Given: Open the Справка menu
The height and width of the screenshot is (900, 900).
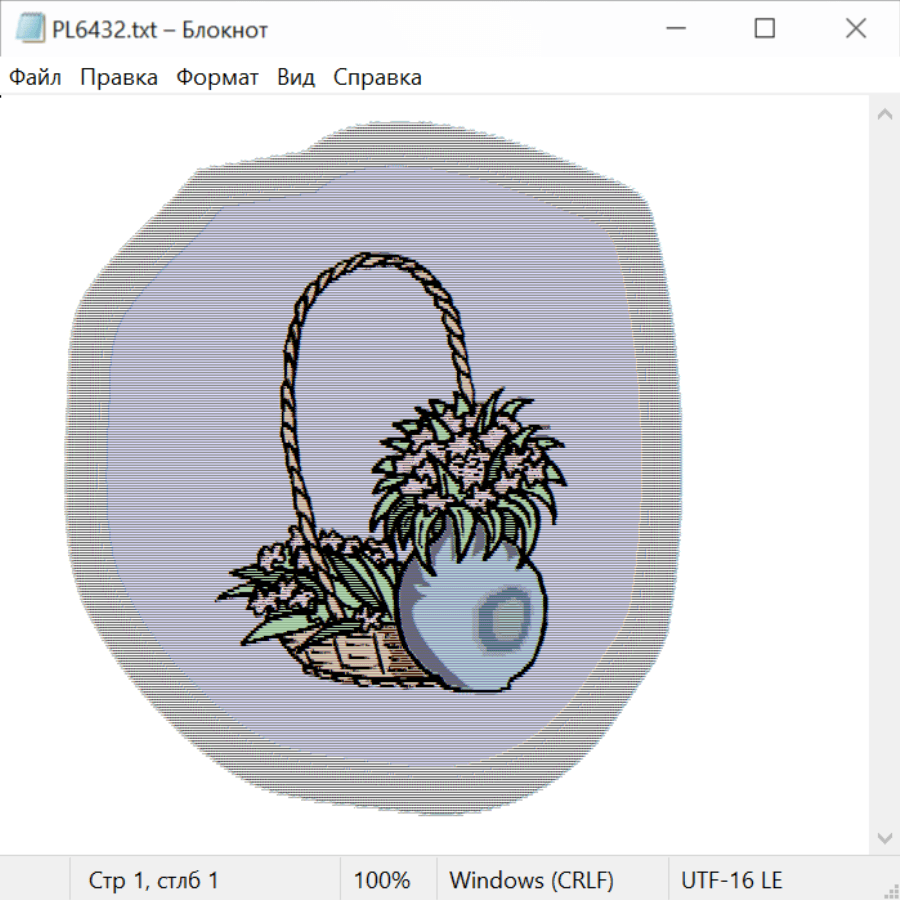Looking at the screenshot, I should coord(377,78).
